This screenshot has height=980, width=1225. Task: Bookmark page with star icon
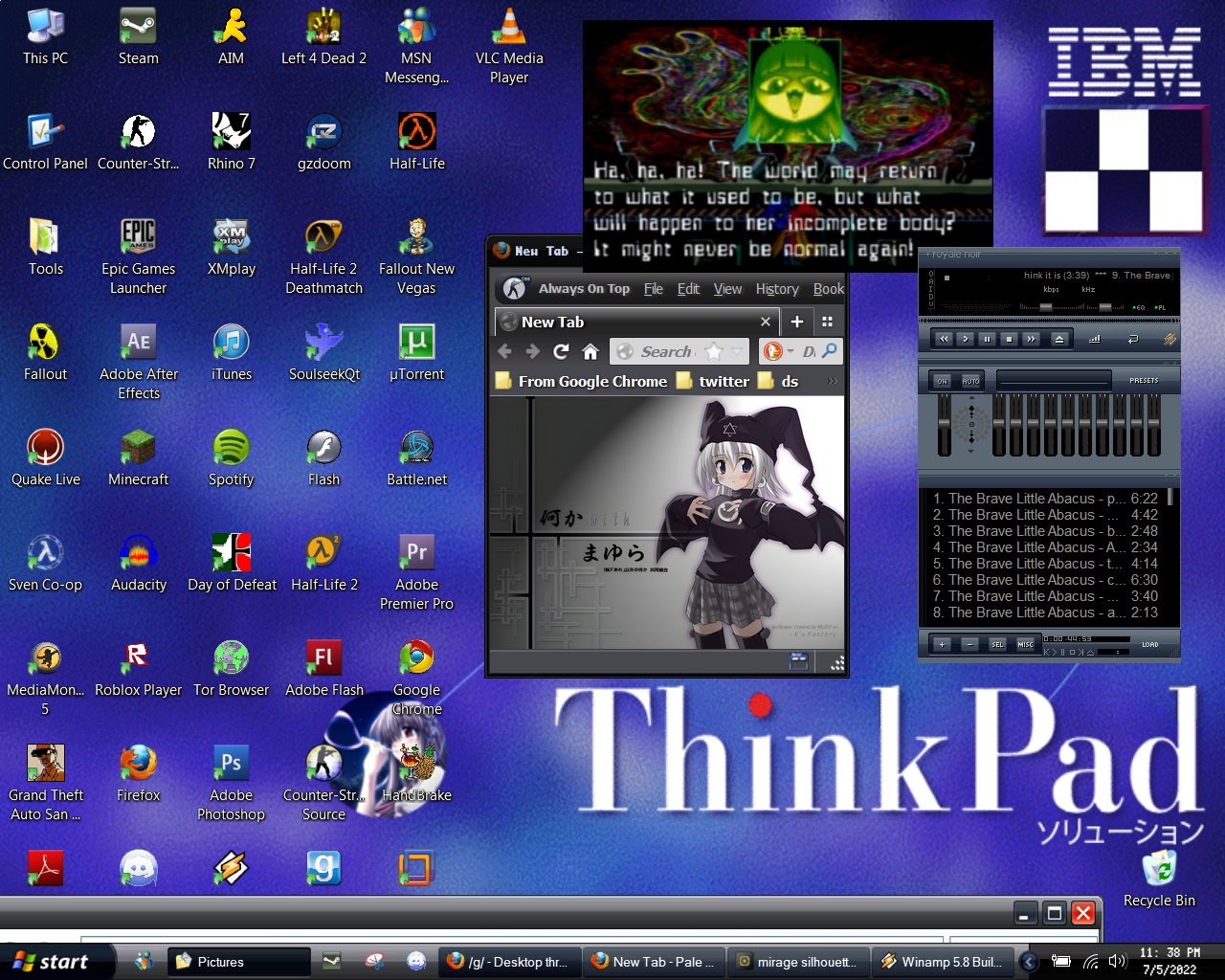(x=713, y=351)
